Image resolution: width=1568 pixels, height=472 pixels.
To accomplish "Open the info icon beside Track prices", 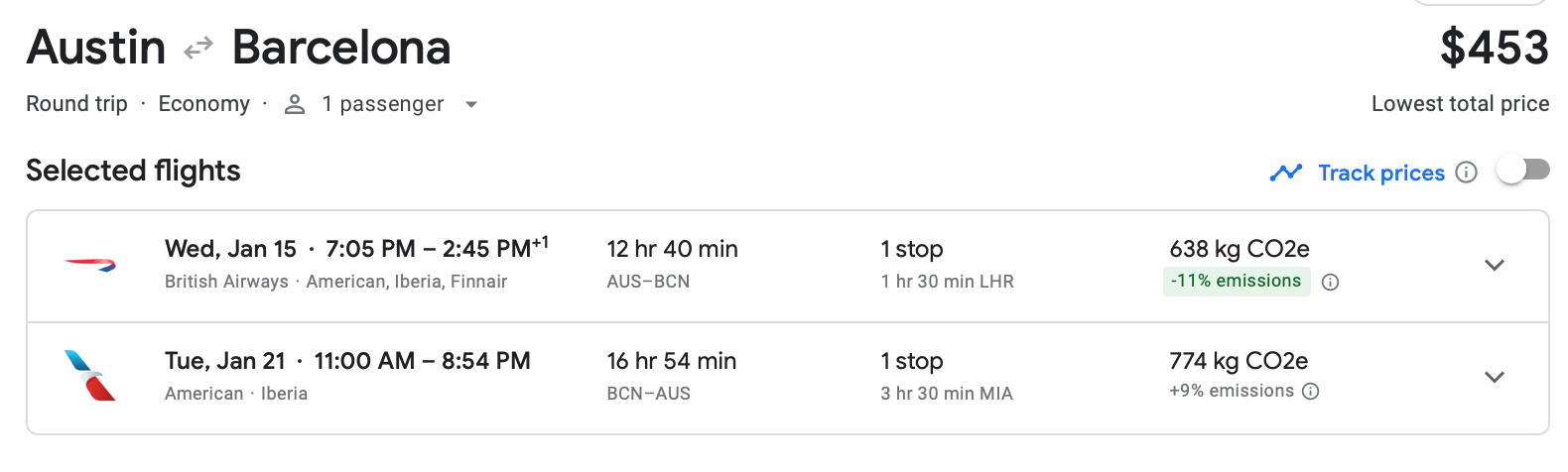I will click(1466, 173).
